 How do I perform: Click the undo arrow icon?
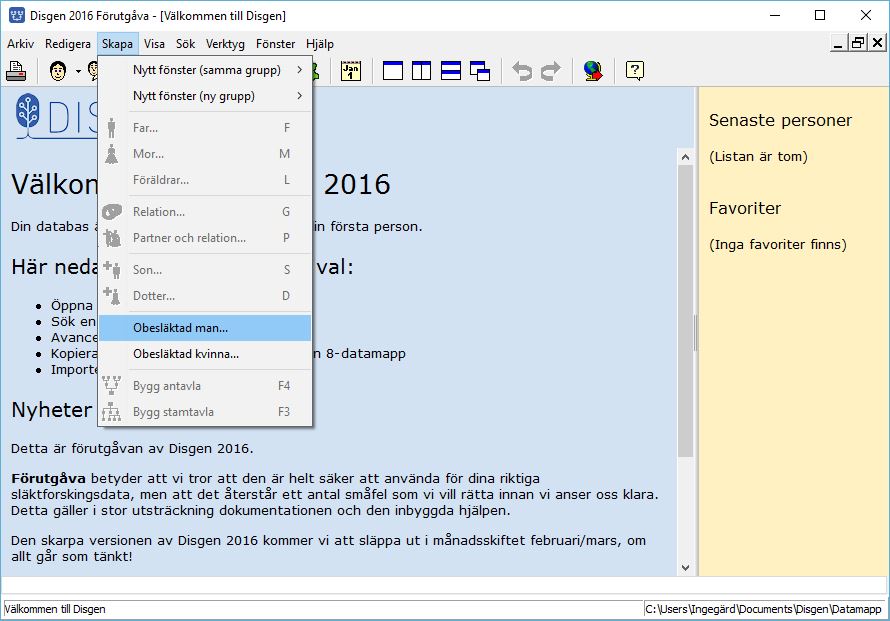point(522,71)
